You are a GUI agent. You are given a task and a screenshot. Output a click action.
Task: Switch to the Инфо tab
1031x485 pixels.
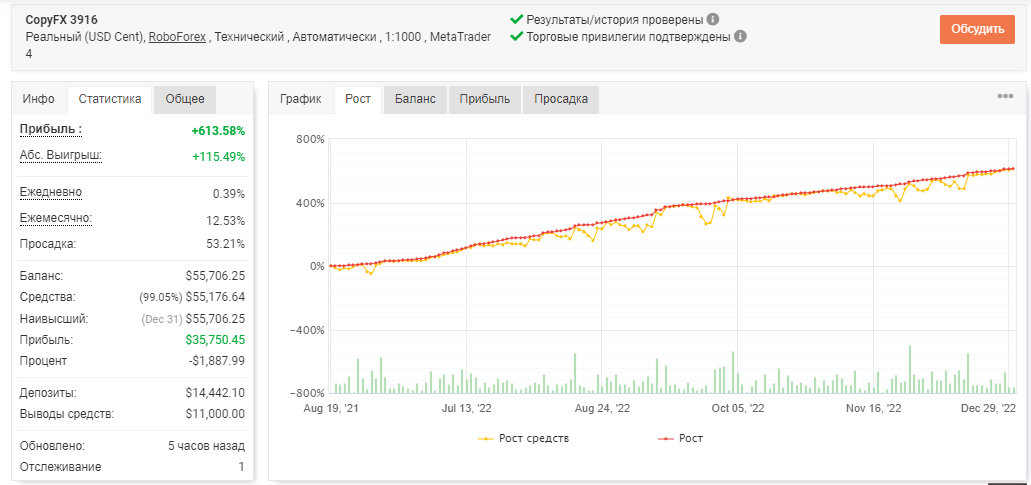click(x=39, y=99)
